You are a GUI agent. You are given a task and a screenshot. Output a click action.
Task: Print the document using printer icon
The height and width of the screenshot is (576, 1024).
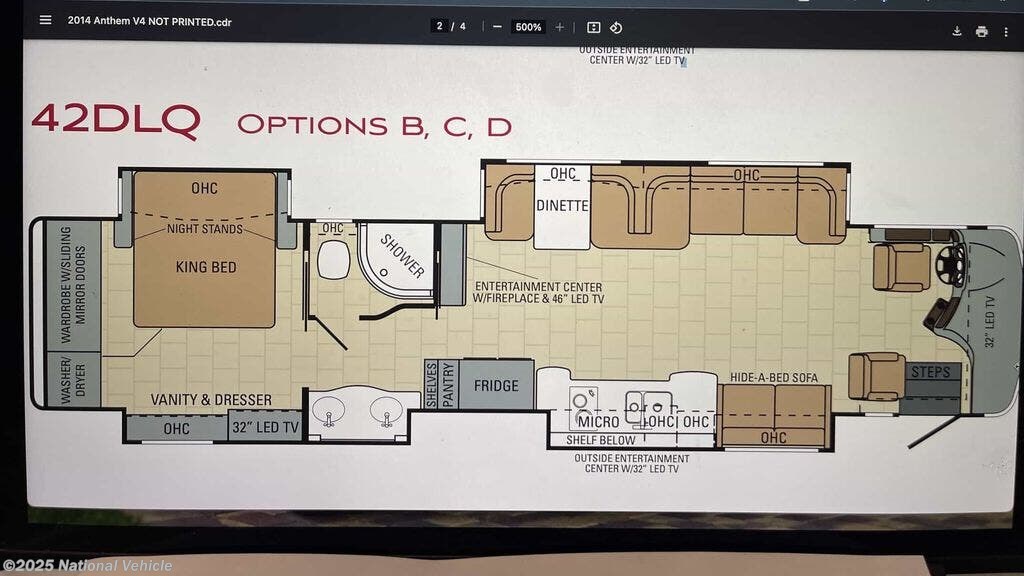point(982,31)
